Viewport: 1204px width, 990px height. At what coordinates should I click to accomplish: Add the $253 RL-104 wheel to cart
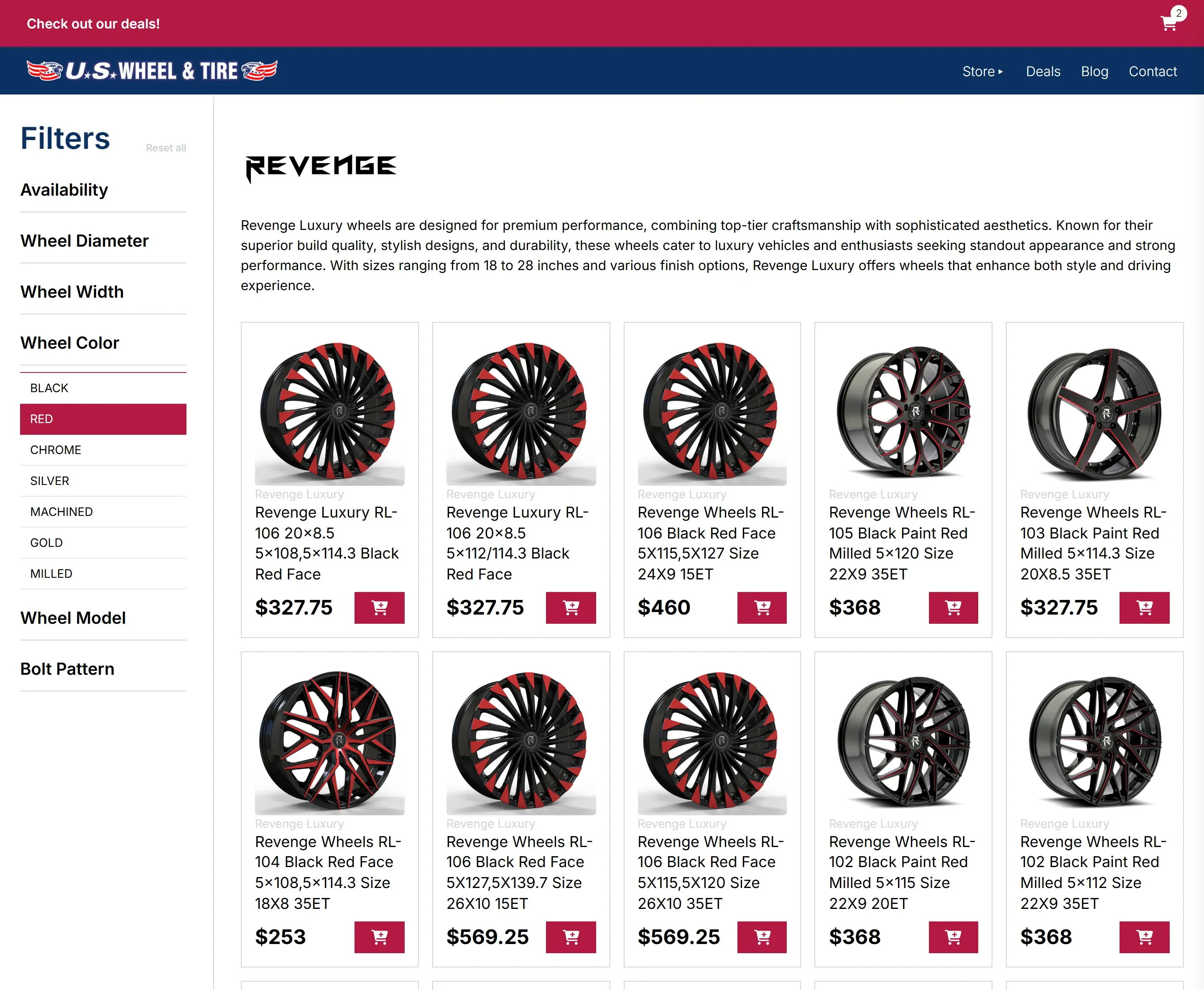click(x=379, y=937)
